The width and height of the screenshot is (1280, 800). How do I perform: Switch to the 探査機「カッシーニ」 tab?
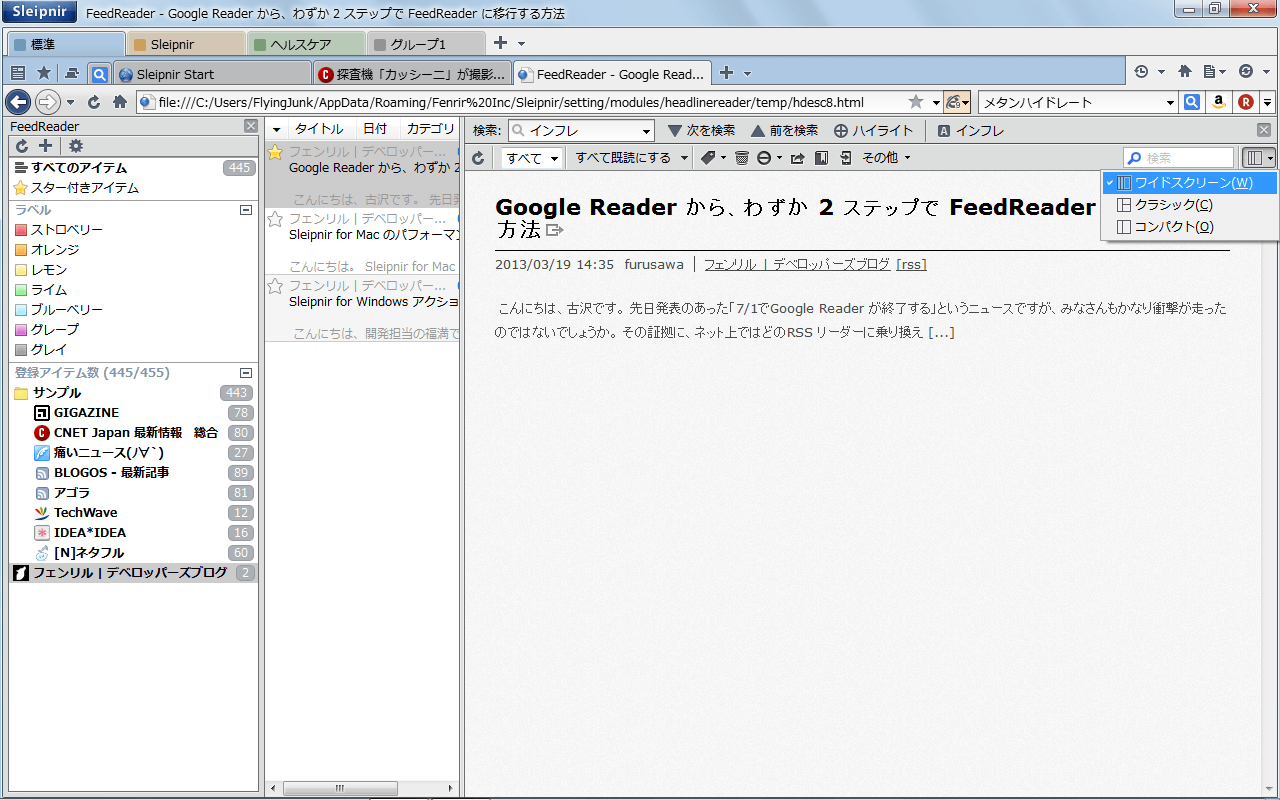coord(413,73)
